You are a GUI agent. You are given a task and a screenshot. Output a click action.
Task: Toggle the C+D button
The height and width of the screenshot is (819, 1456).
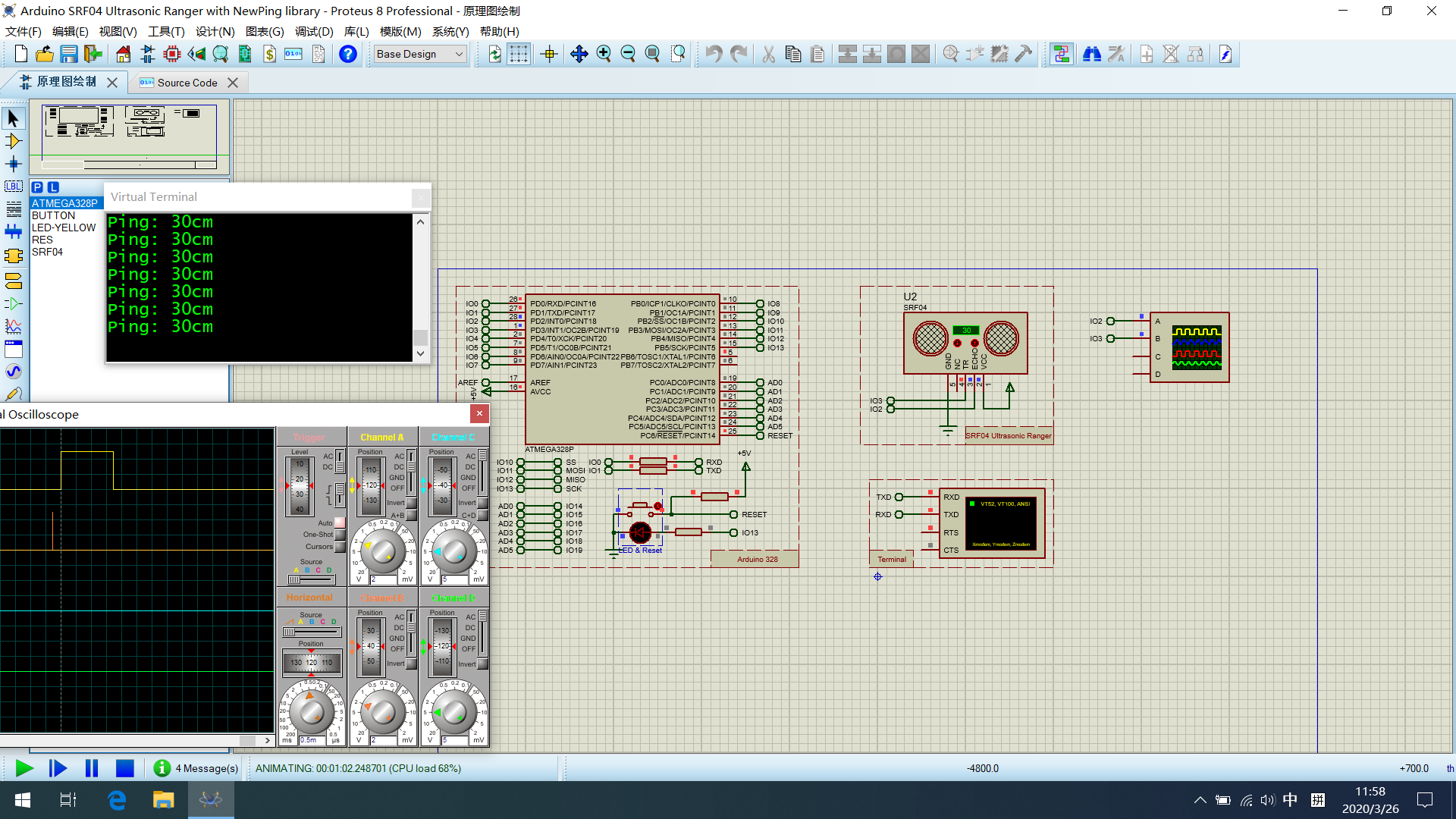tap(482, 516)
